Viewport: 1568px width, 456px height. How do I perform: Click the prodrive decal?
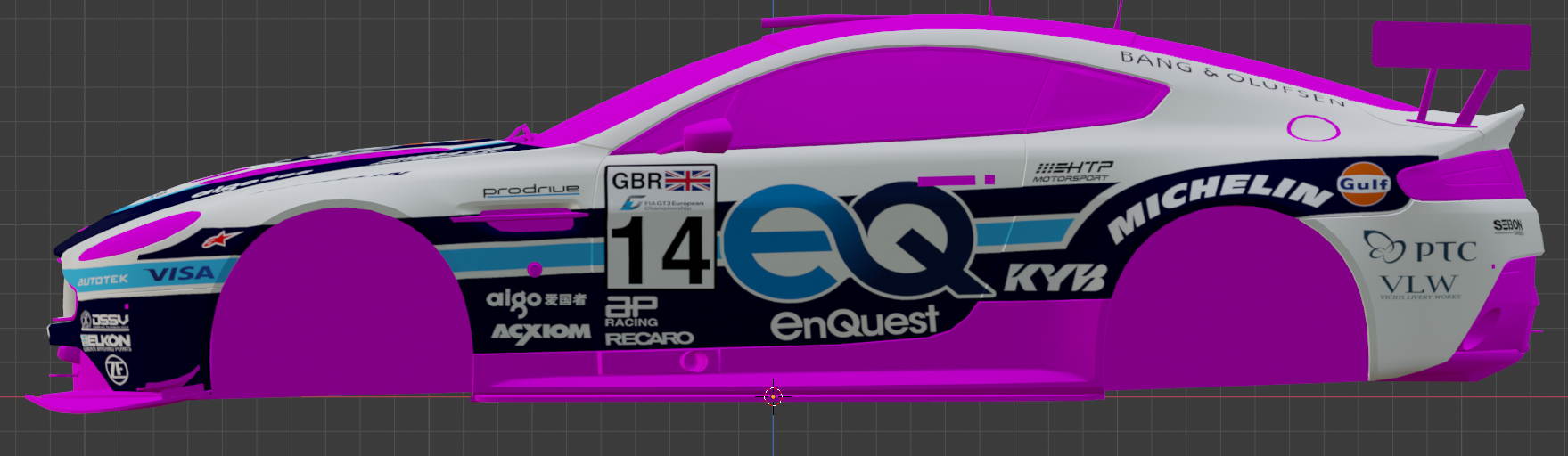pyautogui.click(x=531, y=191)
